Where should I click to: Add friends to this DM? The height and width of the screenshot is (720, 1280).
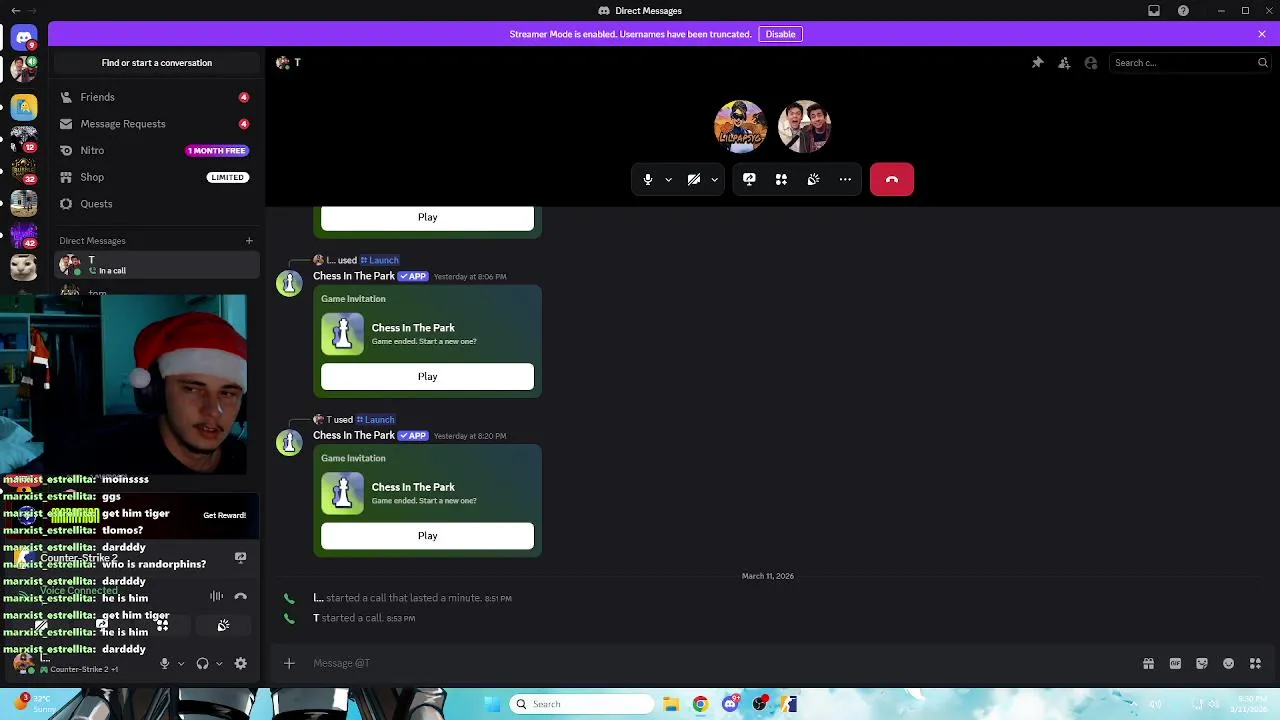click(x=1064, y=63)
